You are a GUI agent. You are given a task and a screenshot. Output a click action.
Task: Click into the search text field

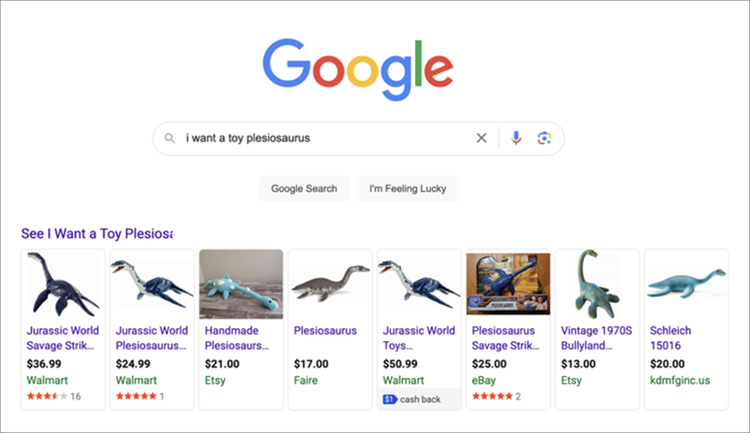320,138
